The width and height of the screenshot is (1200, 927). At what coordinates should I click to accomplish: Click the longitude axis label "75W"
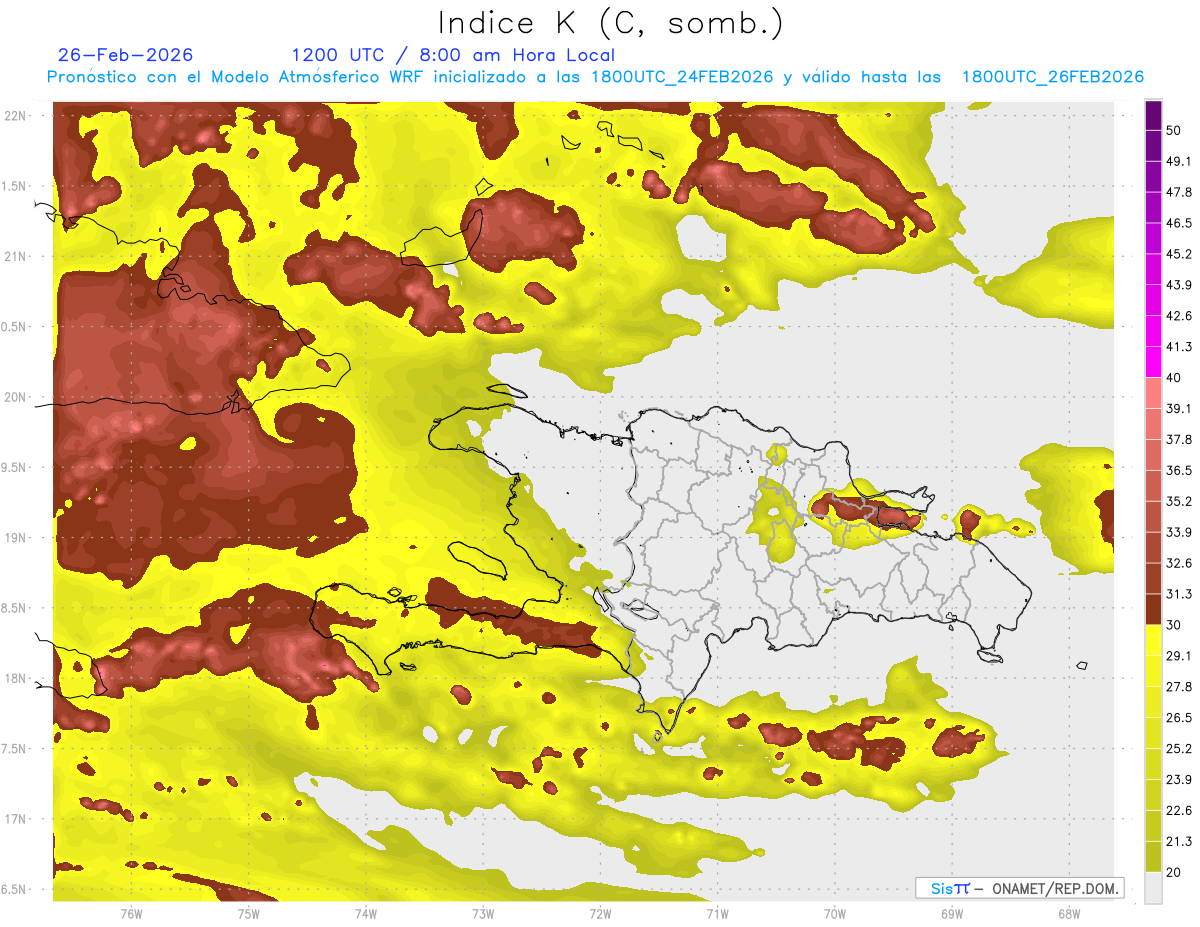coord(248,914)
